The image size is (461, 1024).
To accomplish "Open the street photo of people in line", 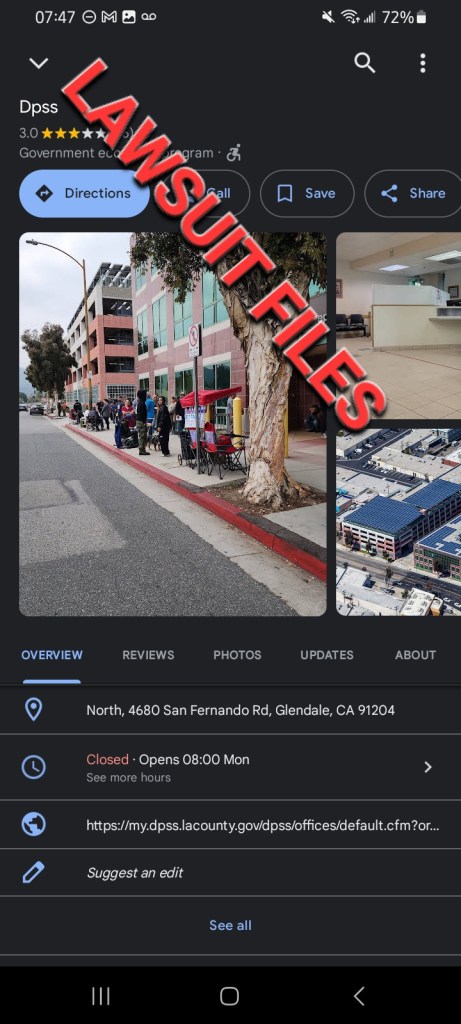I will pos(172,424).
